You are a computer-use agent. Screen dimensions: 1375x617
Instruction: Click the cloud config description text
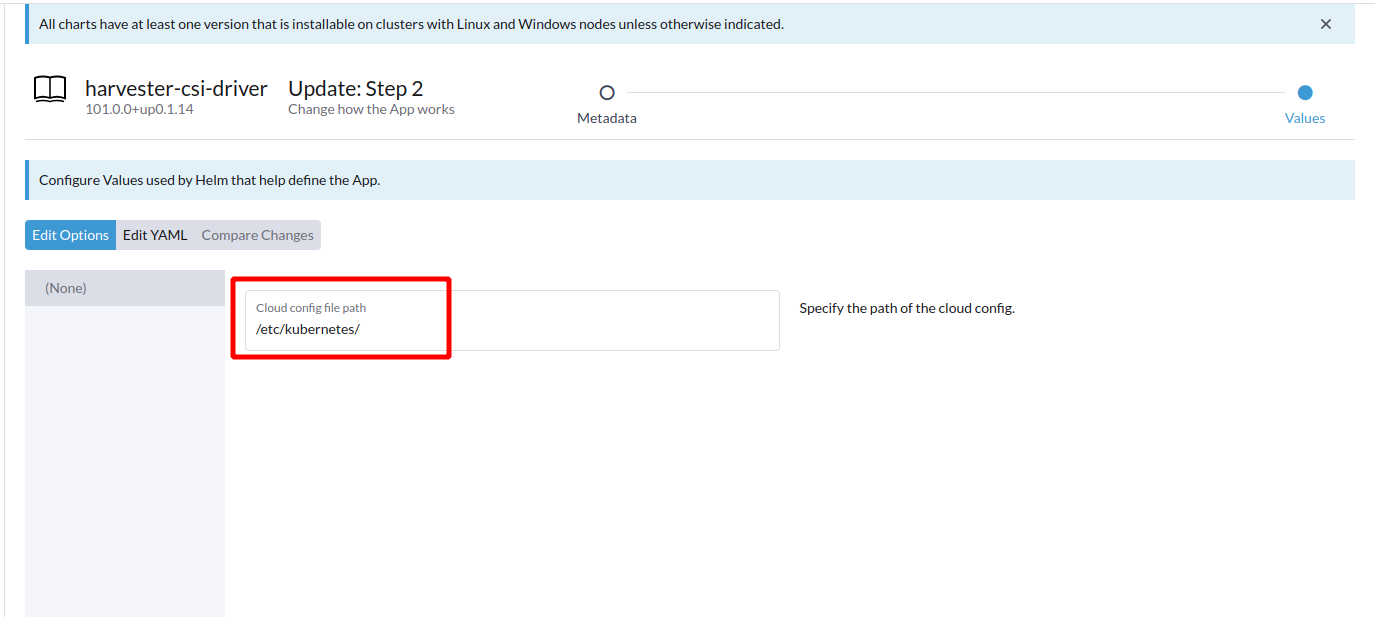(x=906, y=308)
